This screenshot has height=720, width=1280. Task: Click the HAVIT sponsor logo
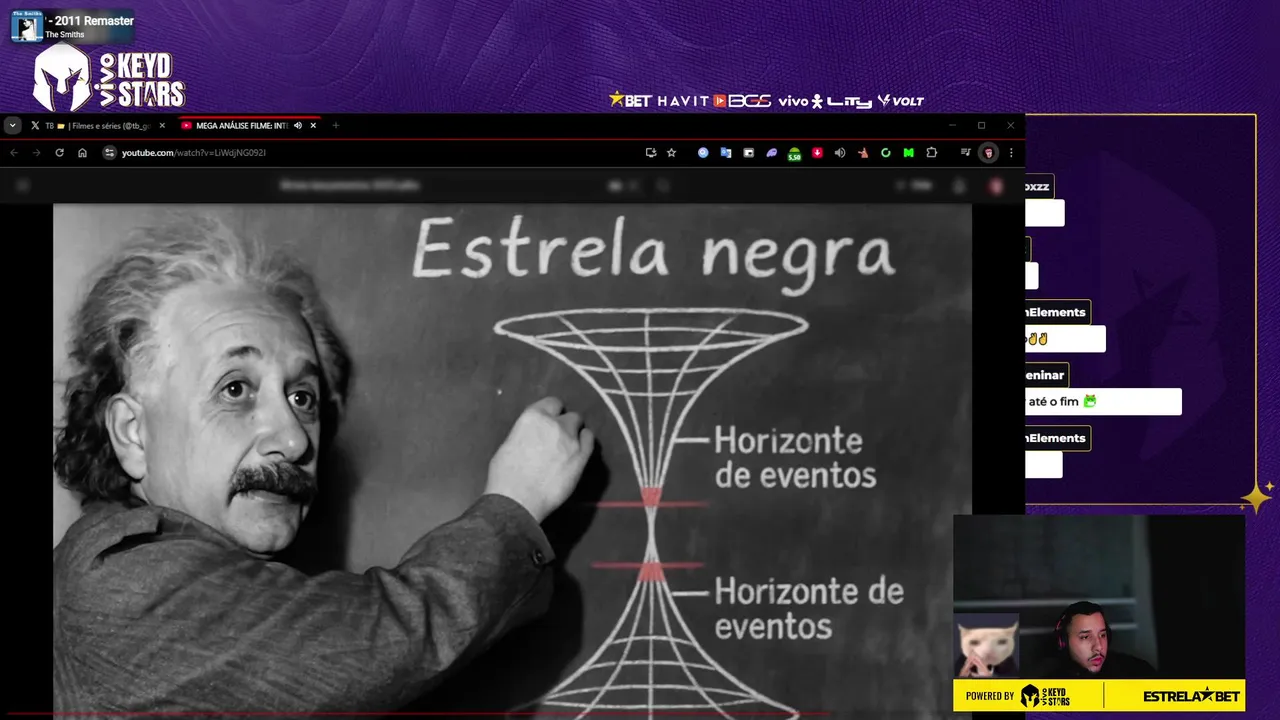click(682, 101)
